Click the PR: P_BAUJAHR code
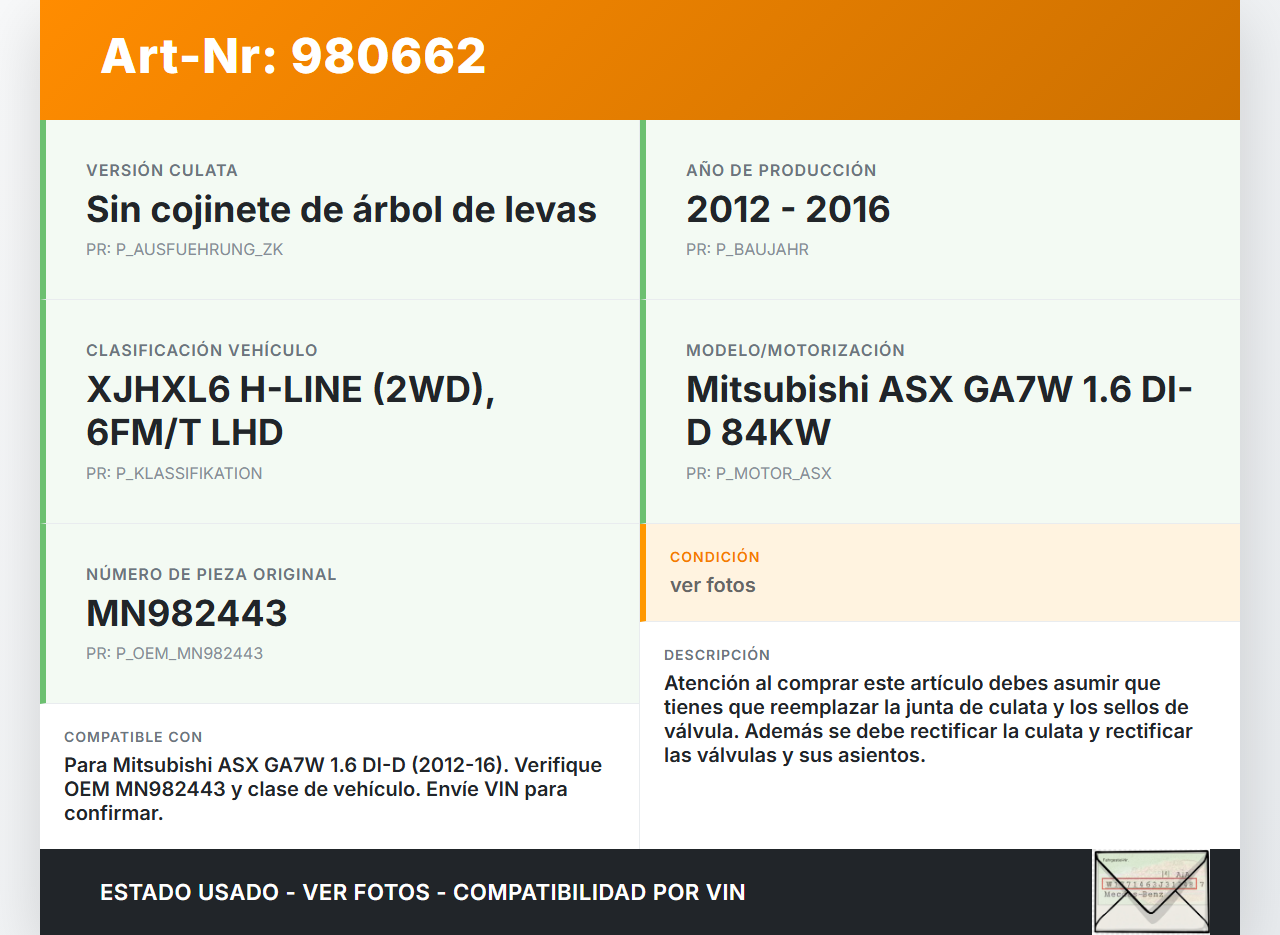This screenshot has width=1280, height=935. (x=747, y=249)
